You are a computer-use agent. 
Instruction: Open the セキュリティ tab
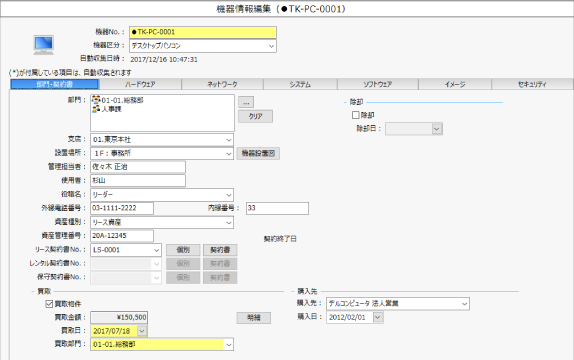coord(532,84)
